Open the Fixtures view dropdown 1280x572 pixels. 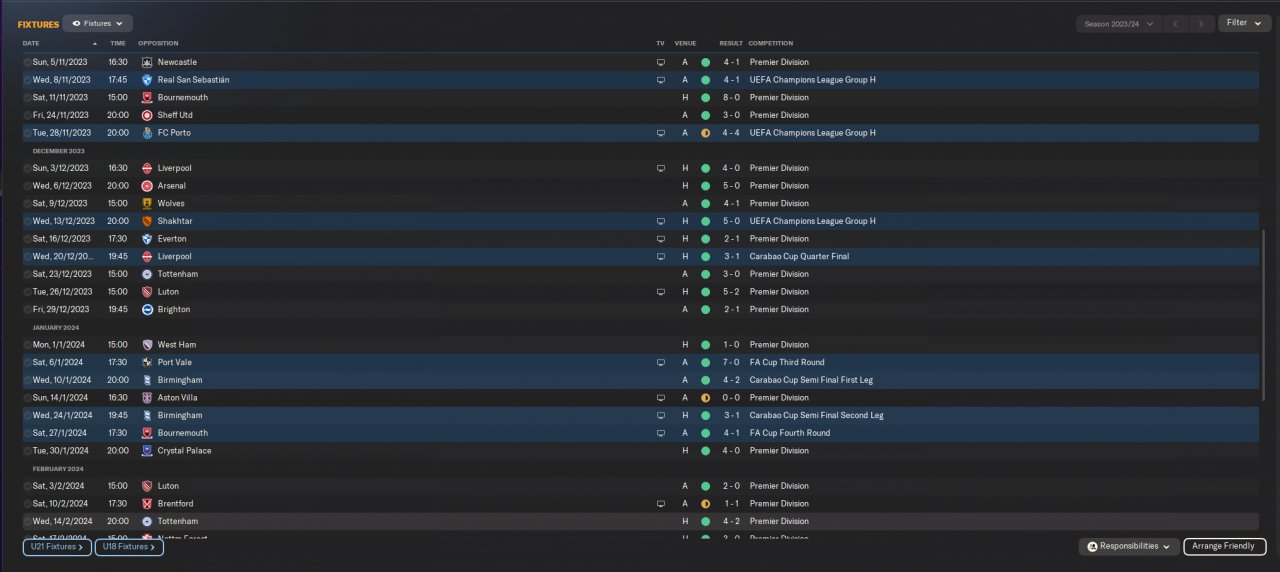pos(97,23)
